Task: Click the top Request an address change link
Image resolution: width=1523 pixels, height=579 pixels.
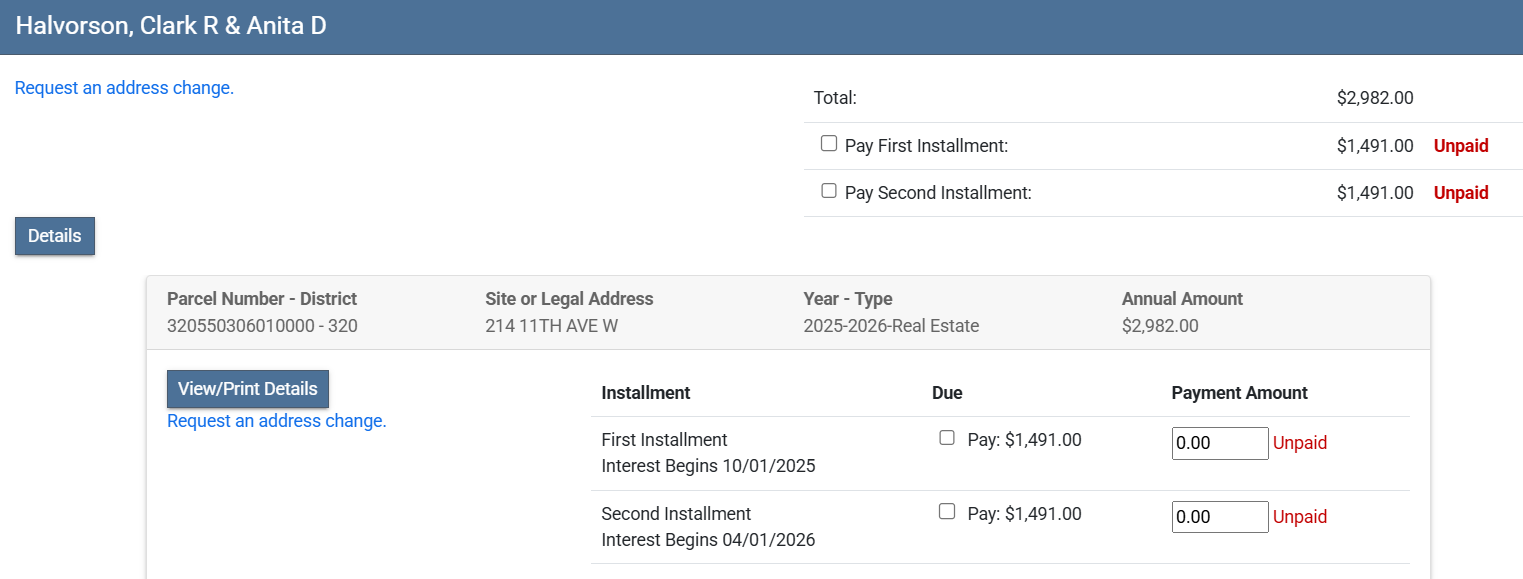Action: tap(124, 88)
